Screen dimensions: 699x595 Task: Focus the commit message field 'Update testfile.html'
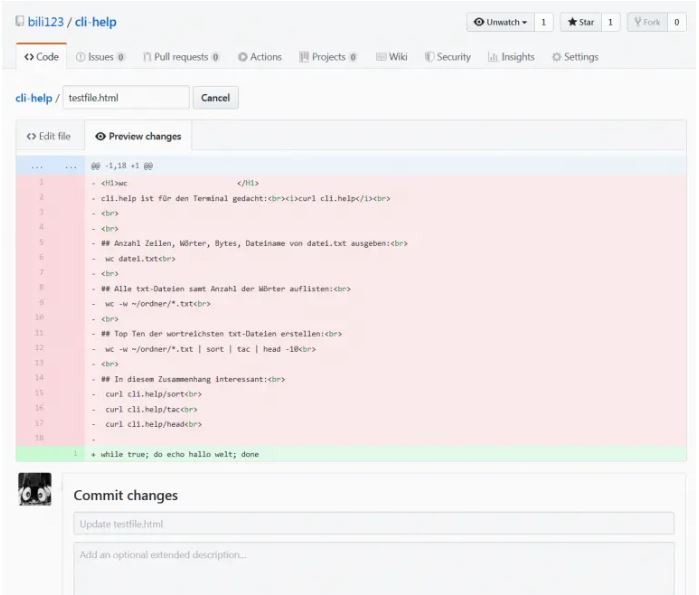374,524
